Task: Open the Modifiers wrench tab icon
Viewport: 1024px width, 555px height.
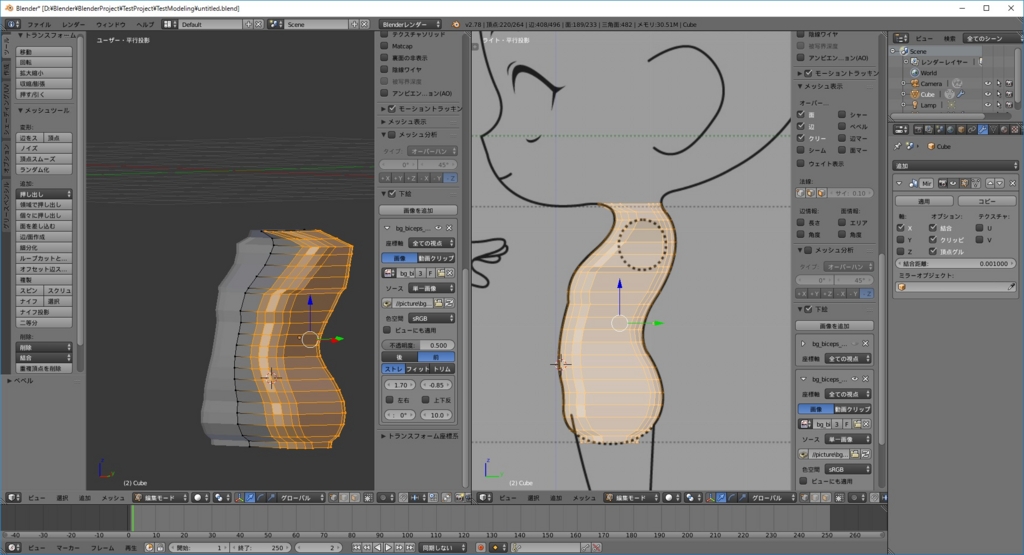Action: (x=983, y=129)
